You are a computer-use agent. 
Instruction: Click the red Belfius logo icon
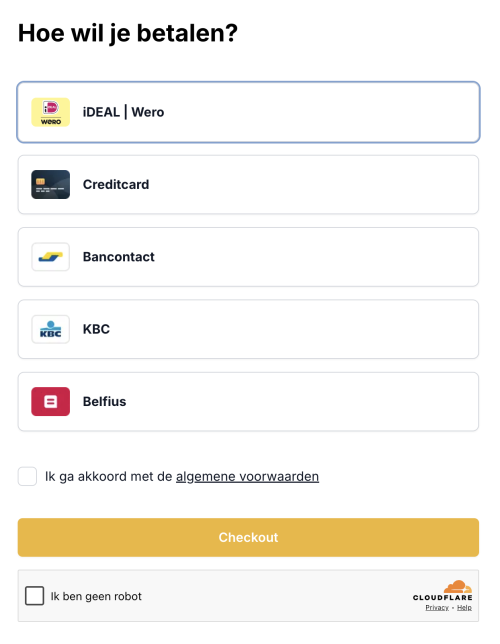pos(51,401)
